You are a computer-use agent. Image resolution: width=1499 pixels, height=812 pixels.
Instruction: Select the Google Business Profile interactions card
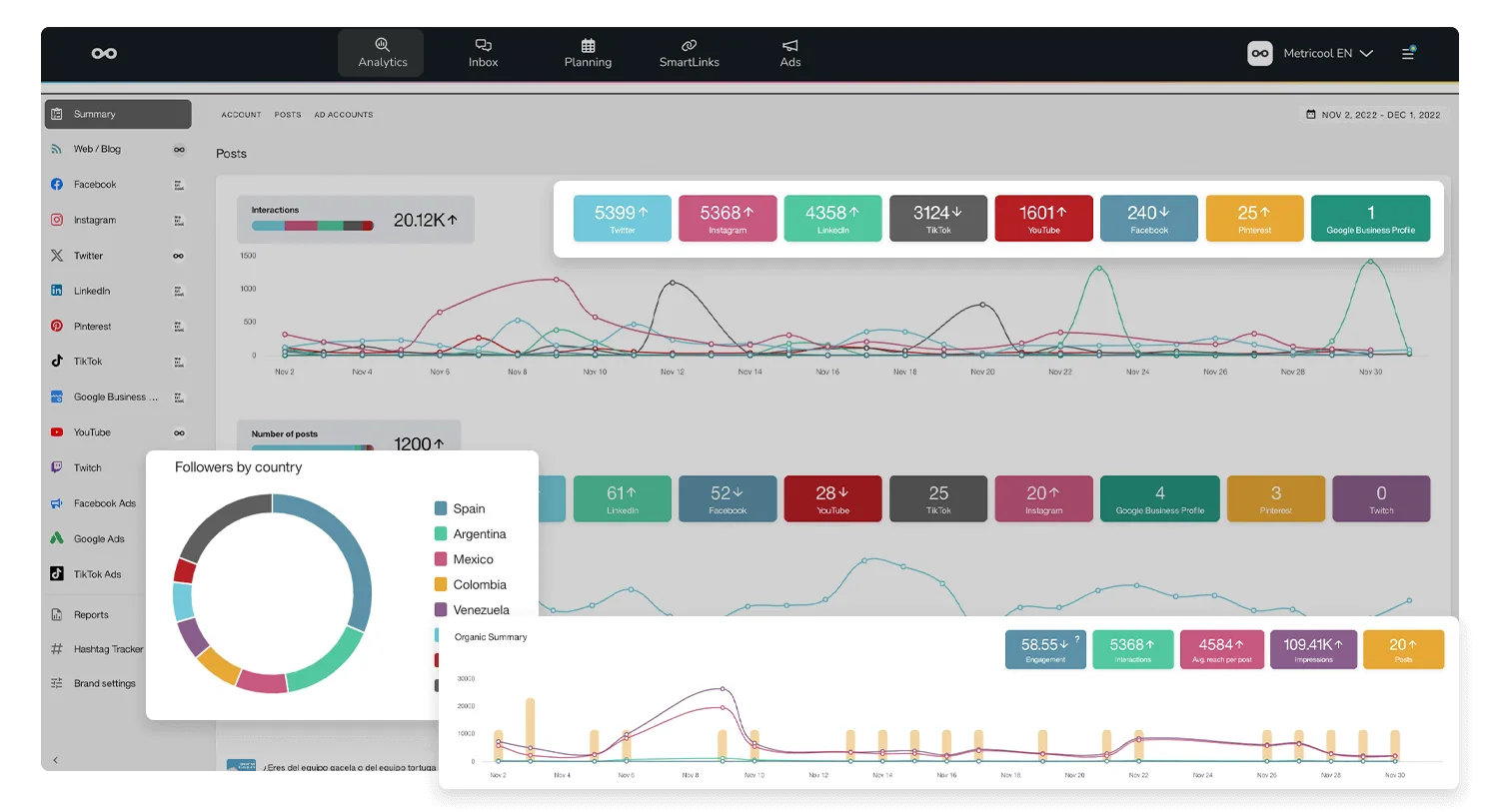pyautogui.click(x=1371, y=219)
